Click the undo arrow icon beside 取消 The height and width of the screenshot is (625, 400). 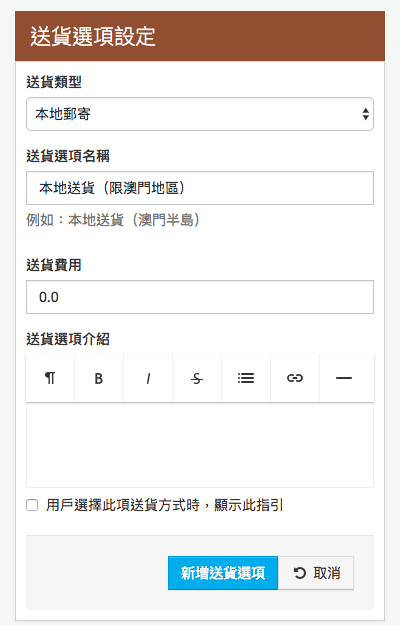tap(300, 573)
